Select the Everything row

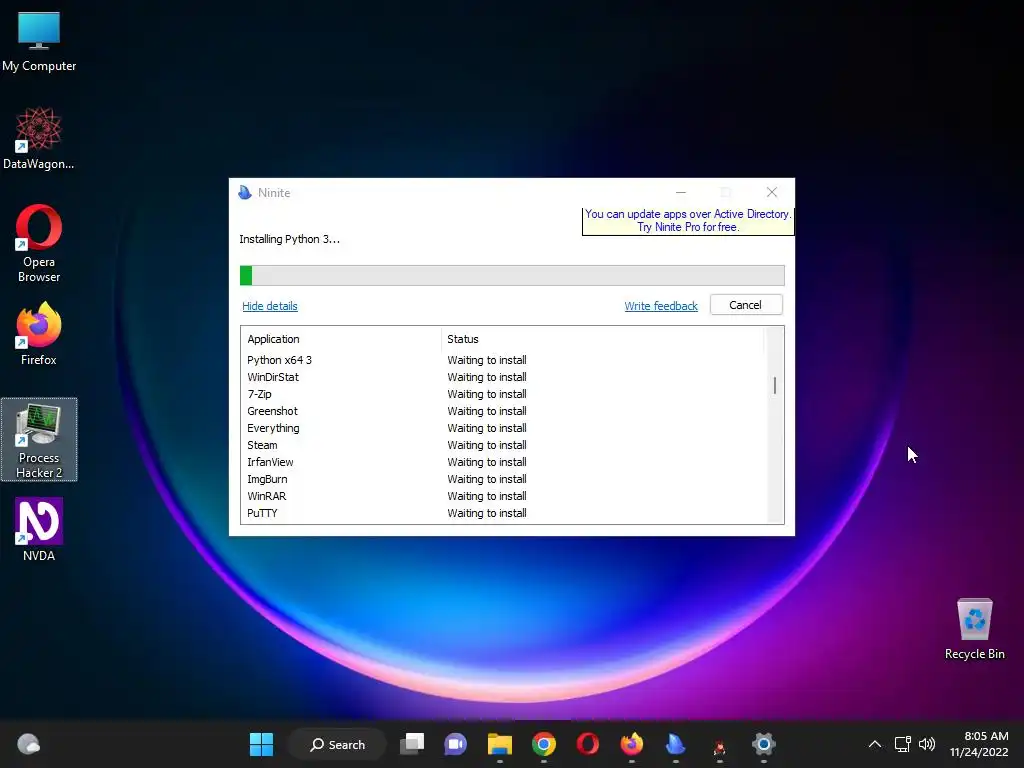503,428
